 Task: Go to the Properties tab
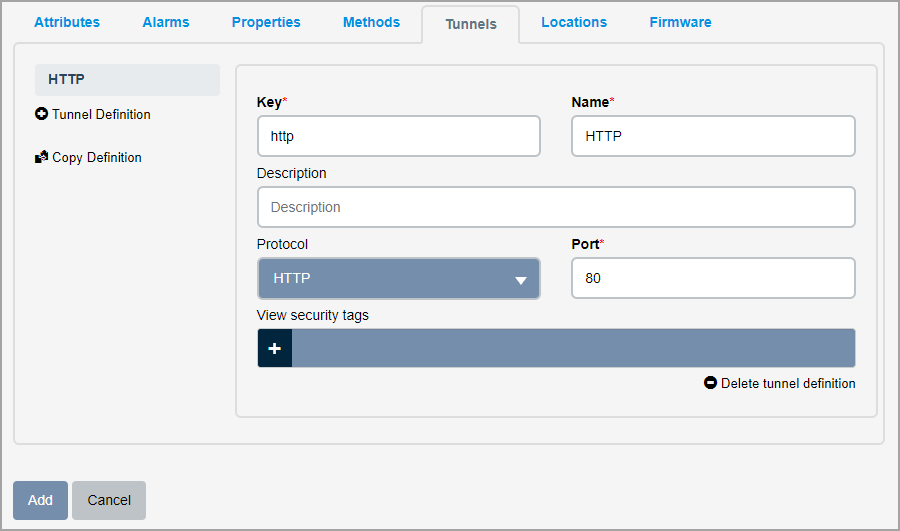click(266, 22)
